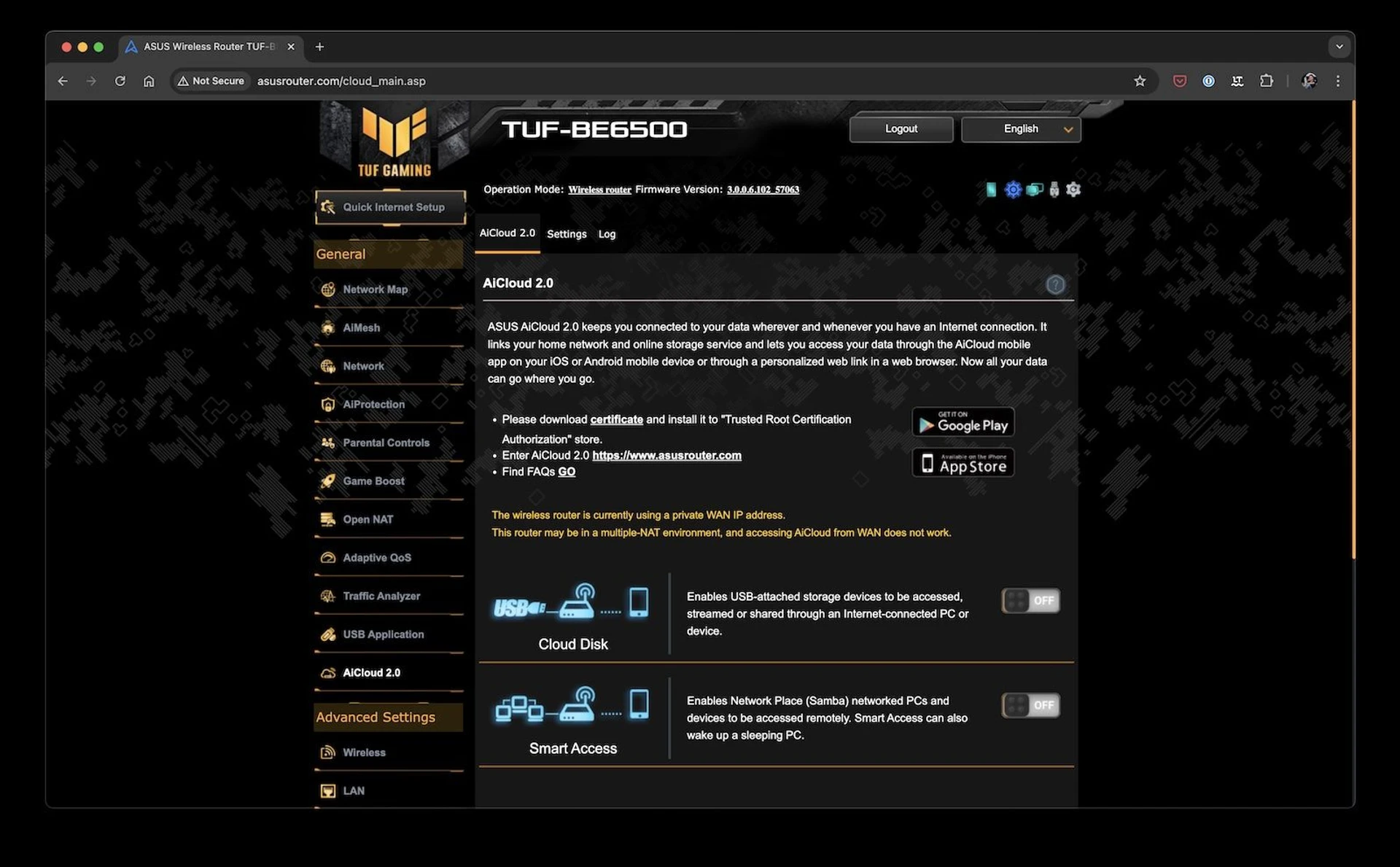Open the Google Play badge
Image resolution: width=1400 pixels, height=867 pixels.
point(962,422)
